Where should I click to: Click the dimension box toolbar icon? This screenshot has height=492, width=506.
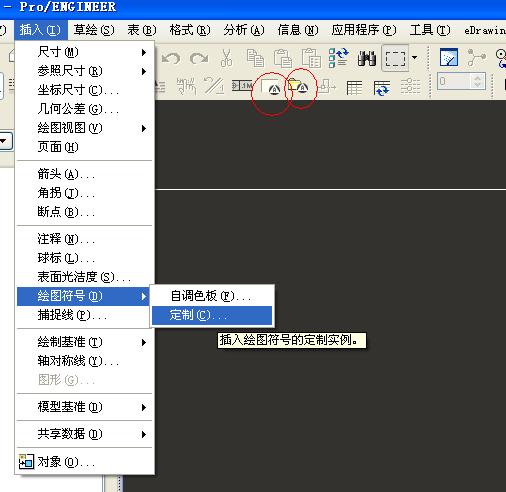(242, 86)
